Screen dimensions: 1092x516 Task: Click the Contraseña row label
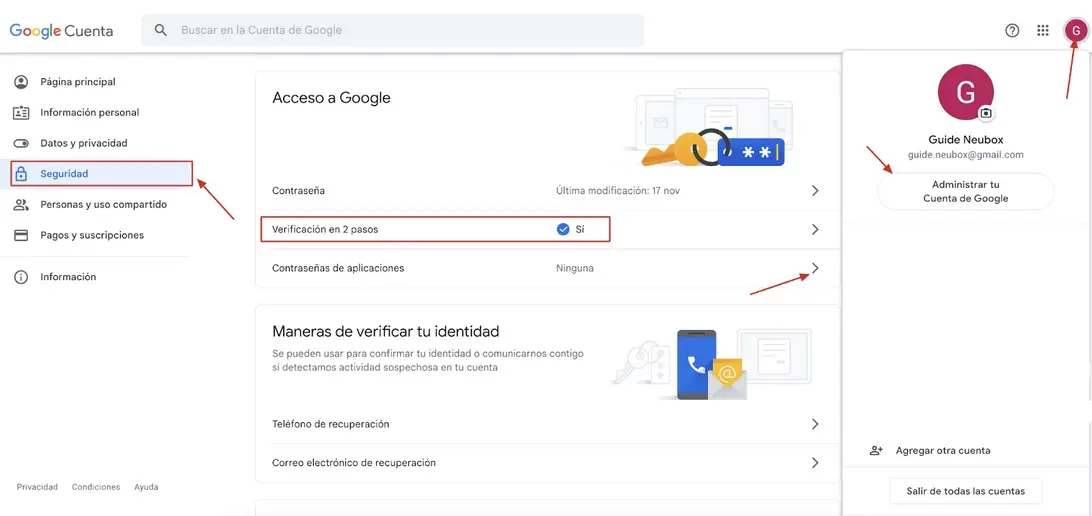299,191
